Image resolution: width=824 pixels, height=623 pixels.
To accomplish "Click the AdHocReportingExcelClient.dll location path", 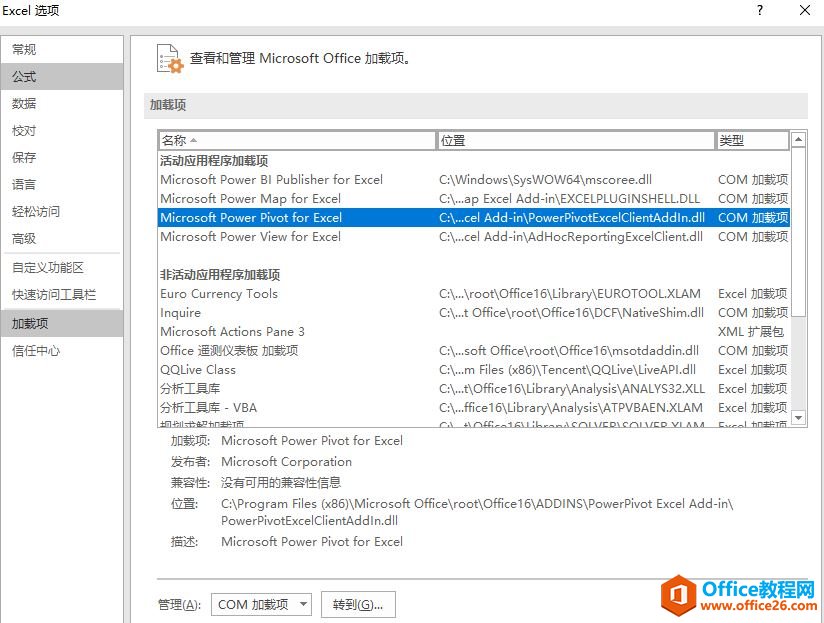I will point(571,236).
